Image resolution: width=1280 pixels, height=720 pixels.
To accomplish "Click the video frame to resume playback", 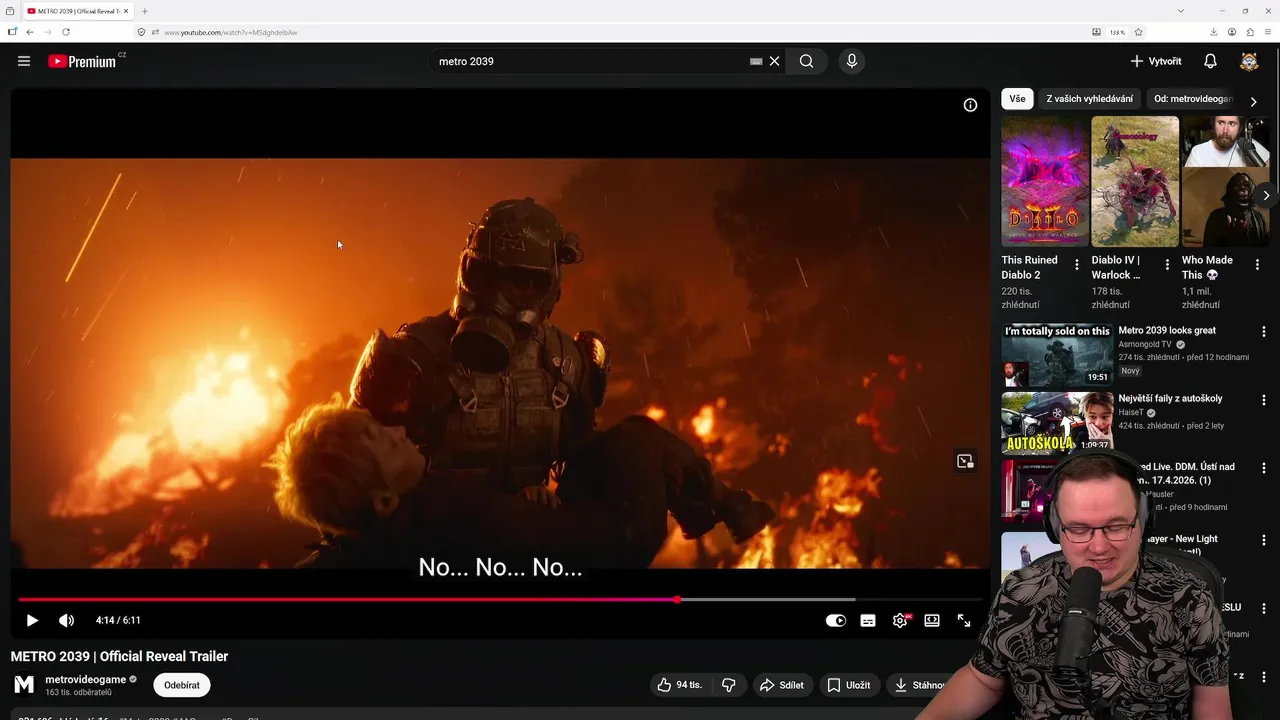I will tap(500, 363).
